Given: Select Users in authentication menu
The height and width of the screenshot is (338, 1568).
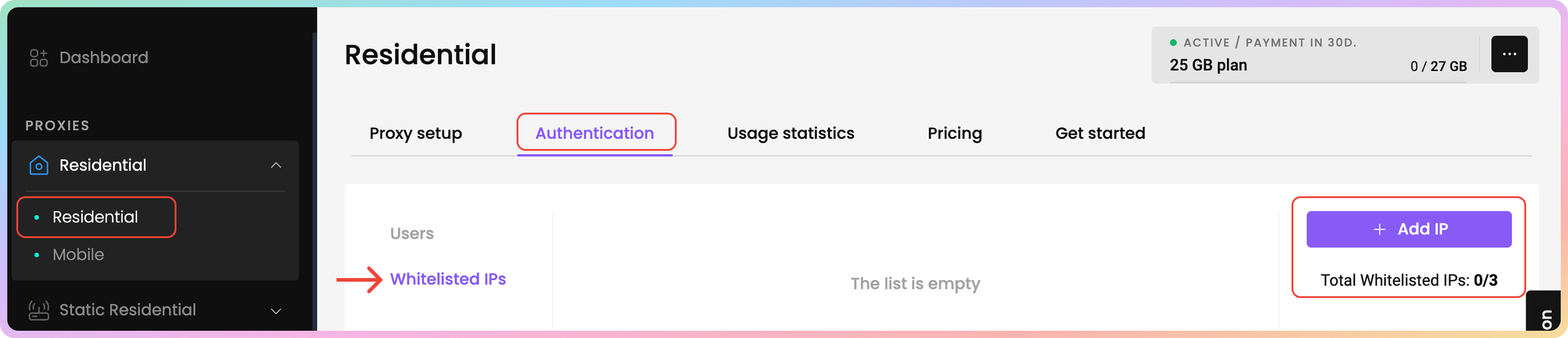Looking at the screenshot, I should pyautogui.click(x=412, y=234).
